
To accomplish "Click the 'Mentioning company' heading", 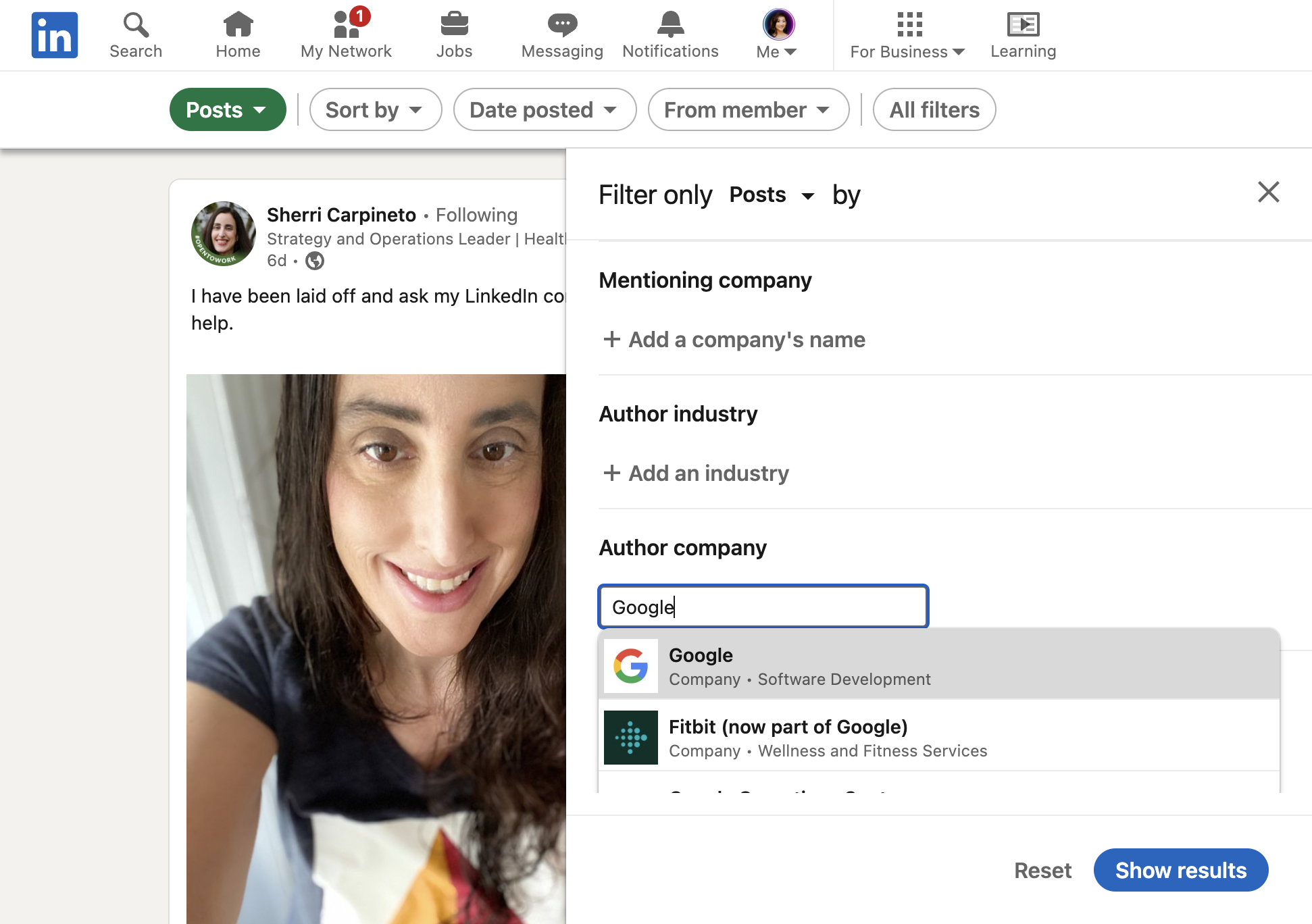I will tap(705, 280).
